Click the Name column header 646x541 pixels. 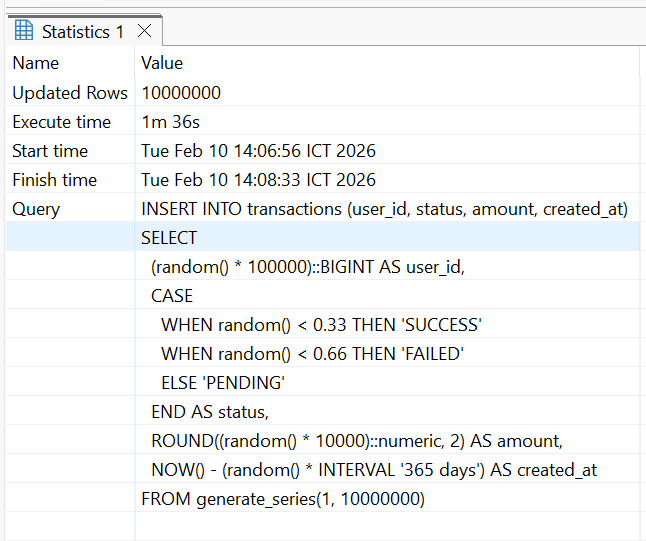click(36, 63)
